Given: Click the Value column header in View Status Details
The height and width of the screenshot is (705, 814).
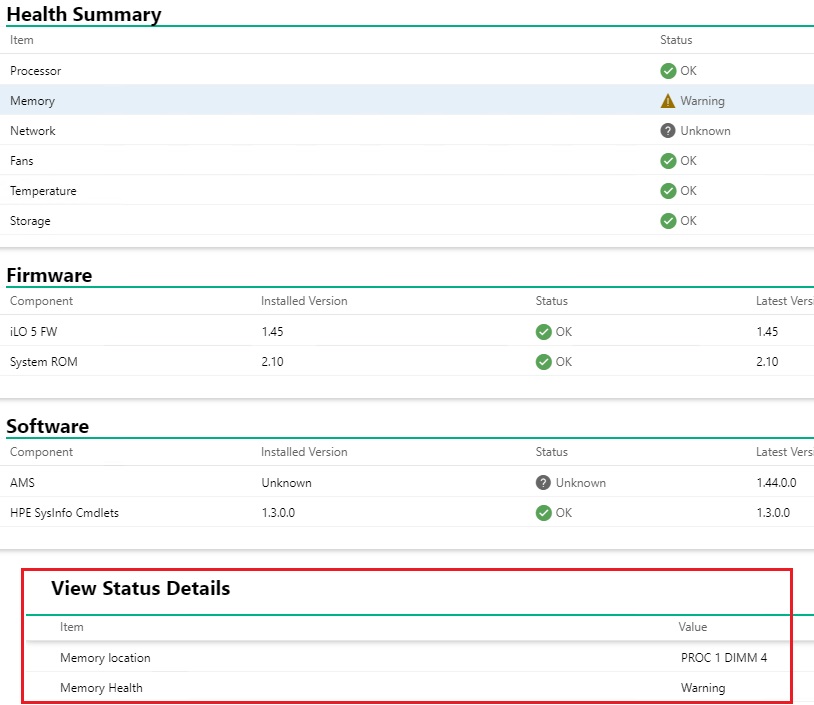Looking at the screenshot, I should click(x=692, y=627).
